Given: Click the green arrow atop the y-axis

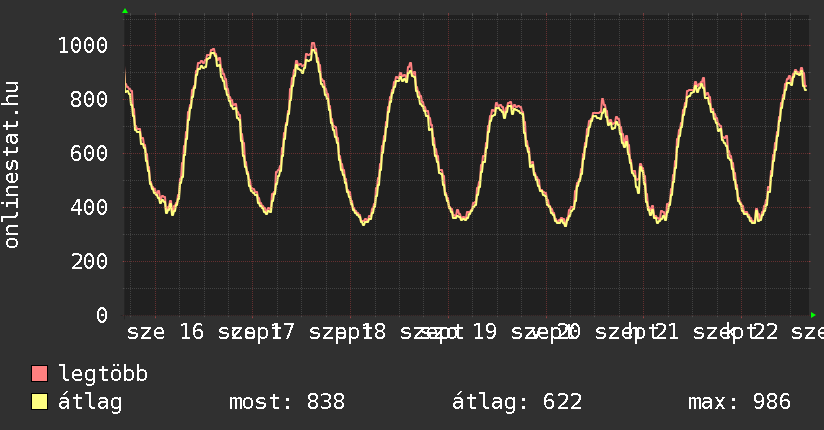Looking at the screenshot, I should coord(125,11).
